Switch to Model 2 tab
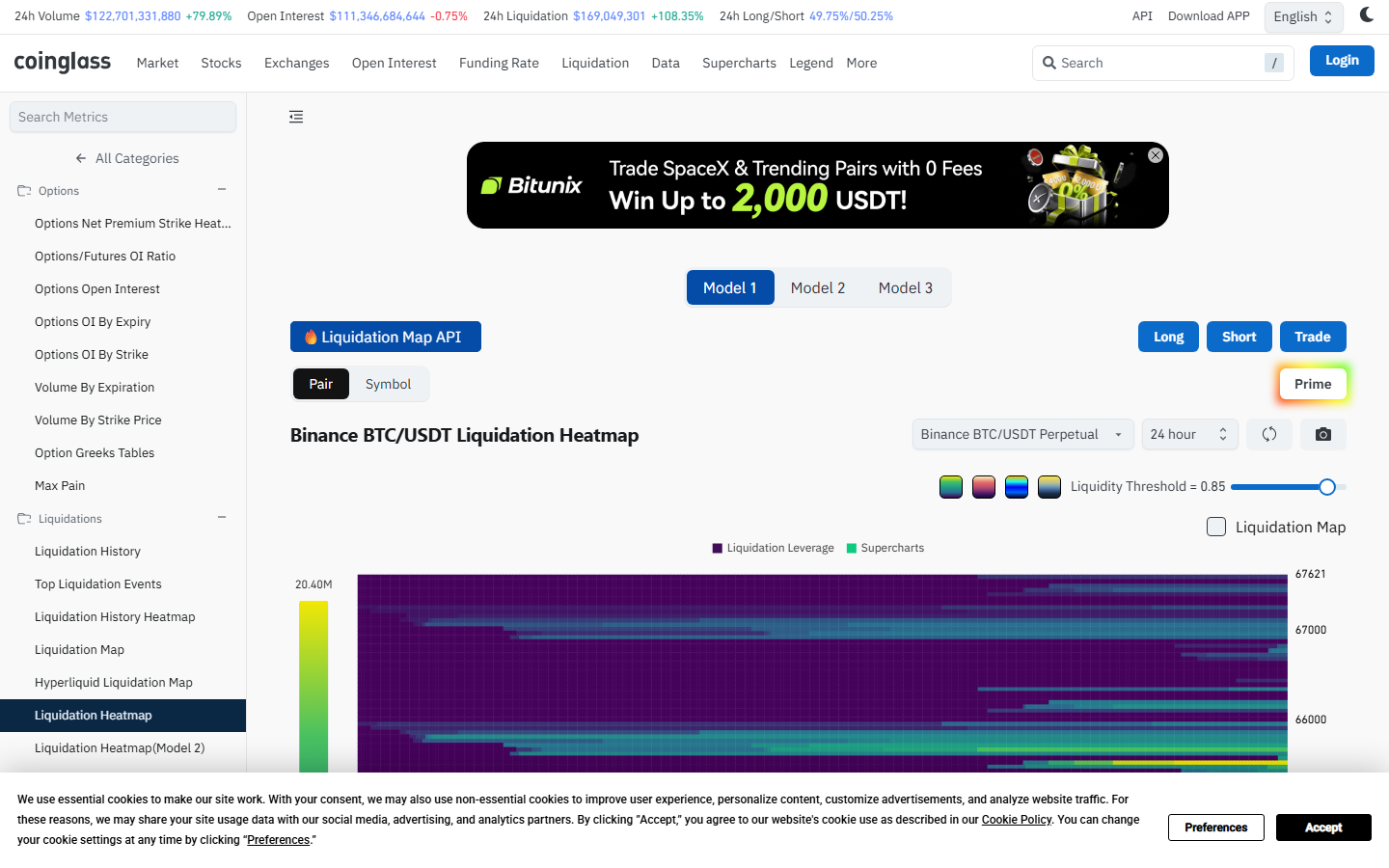 [x=818, y=287]
